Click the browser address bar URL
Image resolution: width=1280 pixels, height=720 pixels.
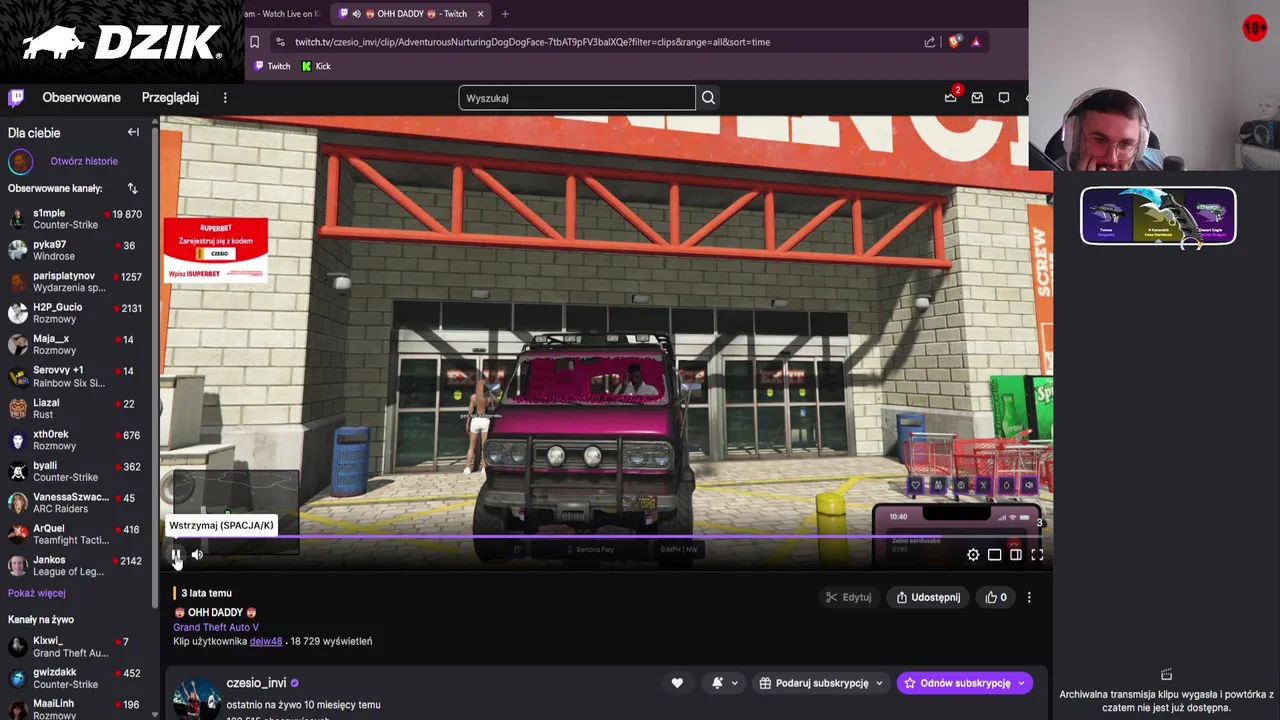coord(532,42)
